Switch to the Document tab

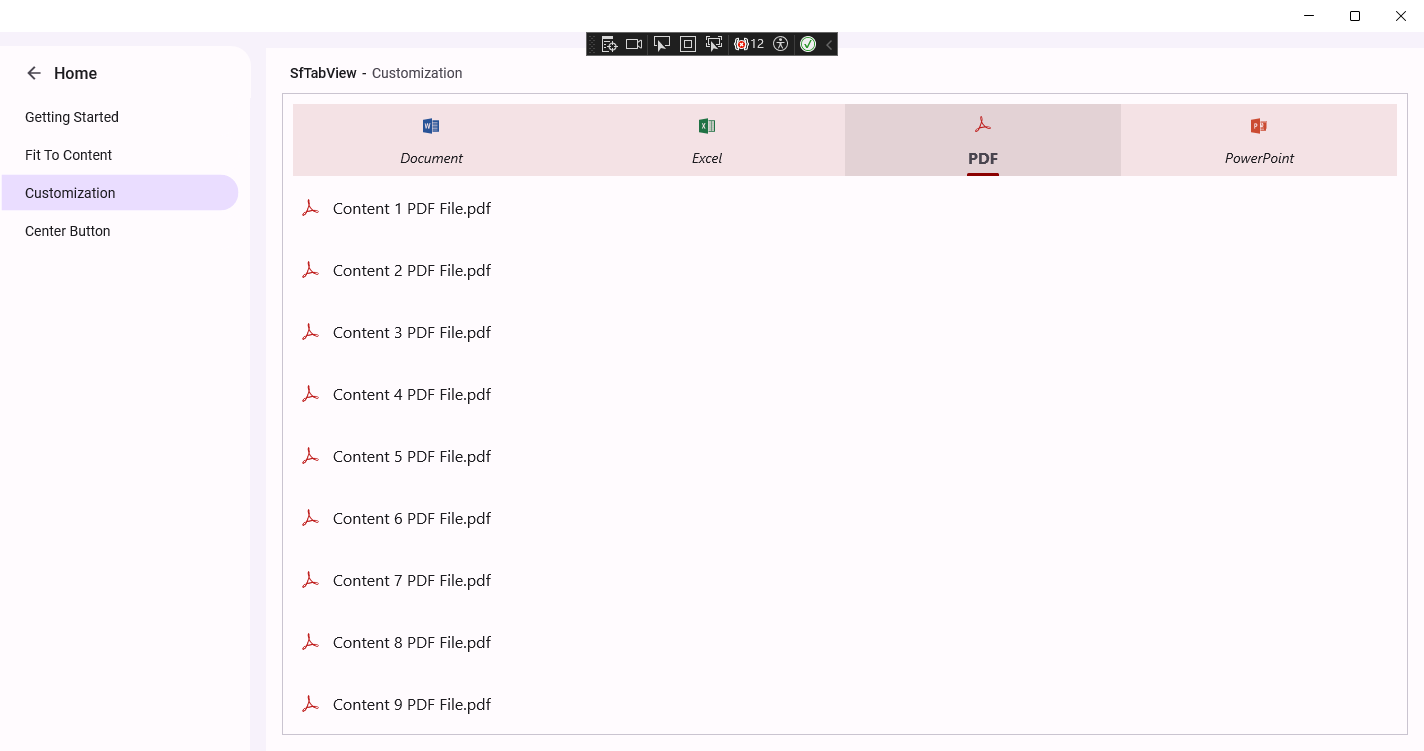click(x=431, y=140)
